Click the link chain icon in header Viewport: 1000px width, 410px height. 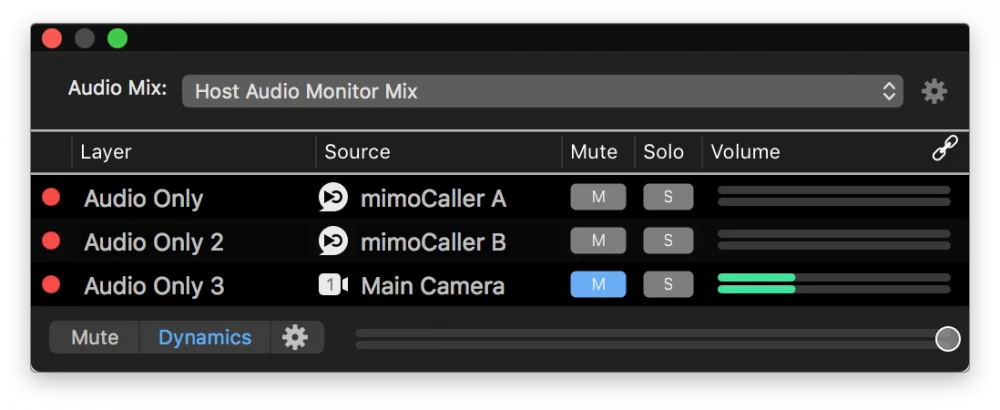point(945,149)
